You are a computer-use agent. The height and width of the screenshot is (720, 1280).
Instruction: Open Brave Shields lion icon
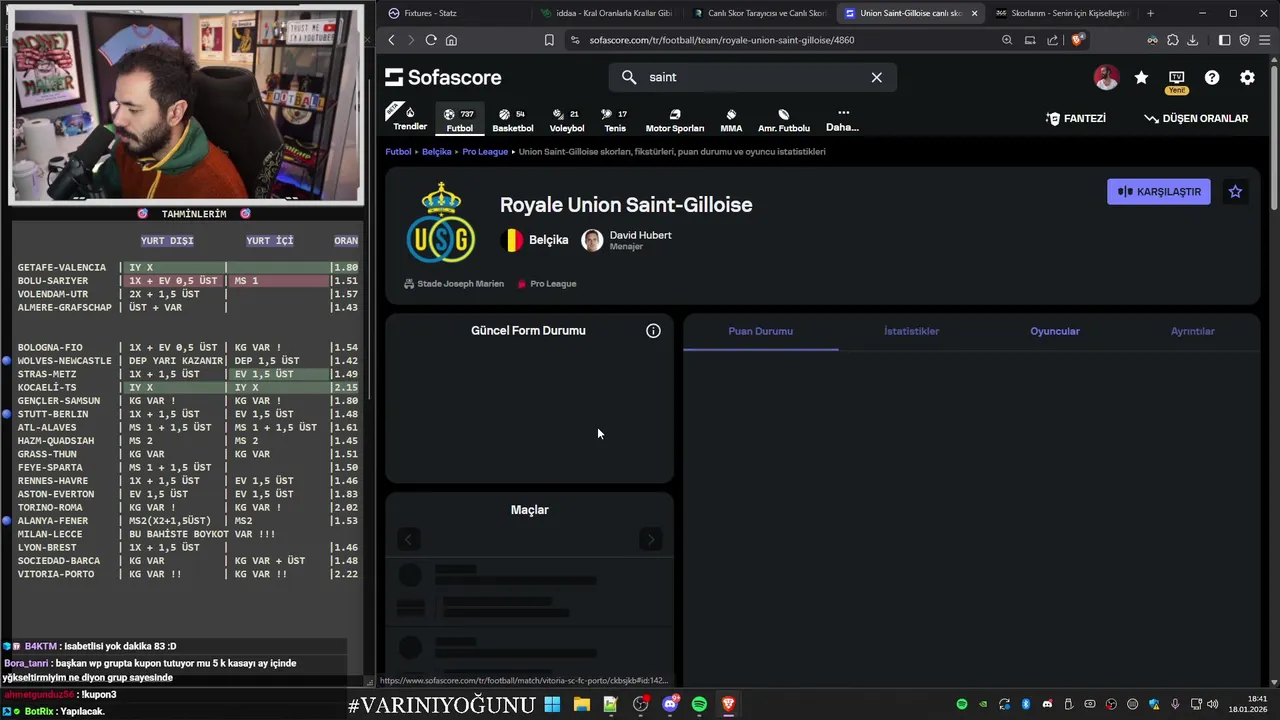pos(1077,40)
